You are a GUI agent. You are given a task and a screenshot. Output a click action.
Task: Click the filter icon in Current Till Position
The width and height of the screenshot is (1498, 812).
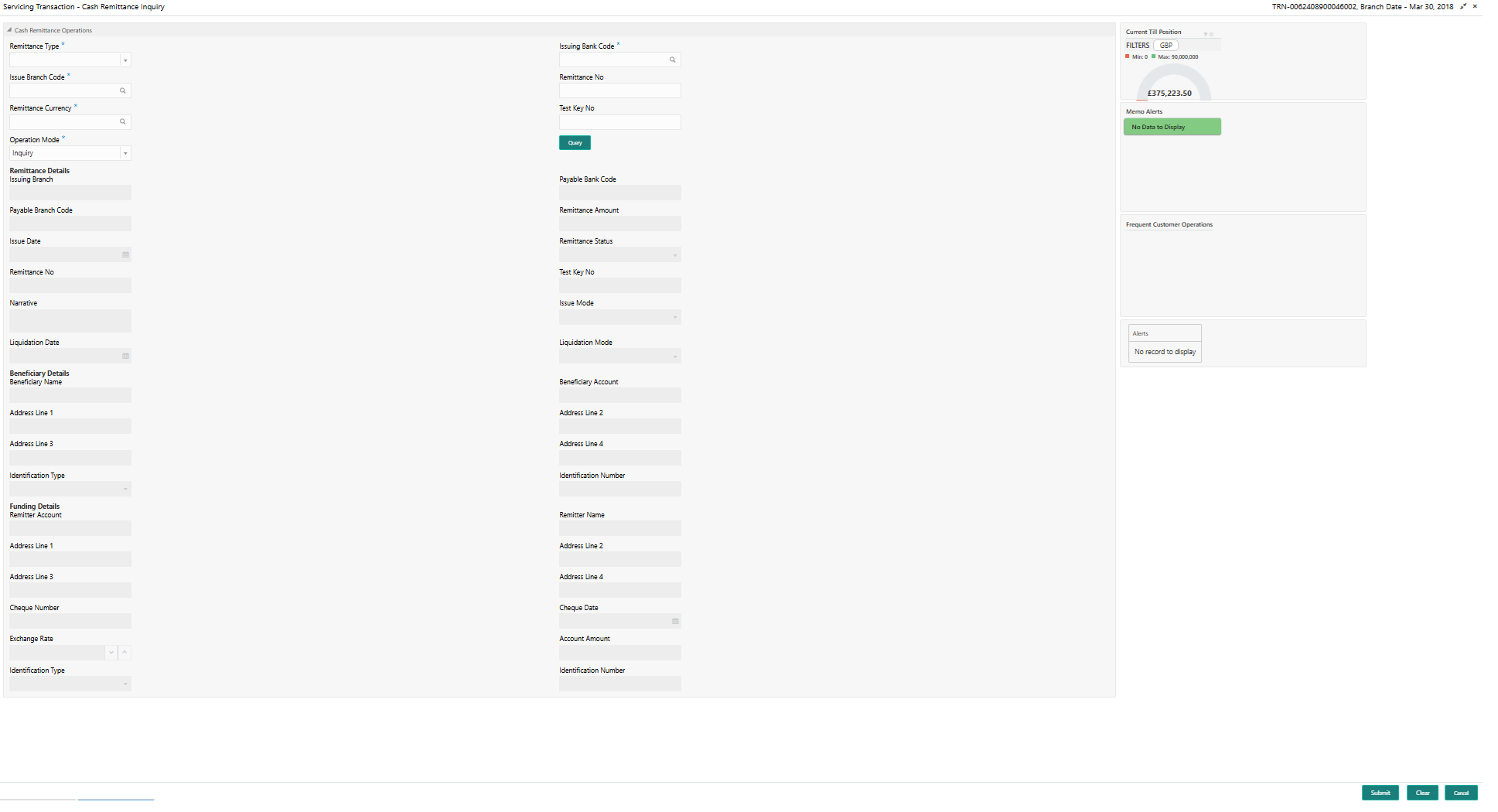(x=1205, y=34)
